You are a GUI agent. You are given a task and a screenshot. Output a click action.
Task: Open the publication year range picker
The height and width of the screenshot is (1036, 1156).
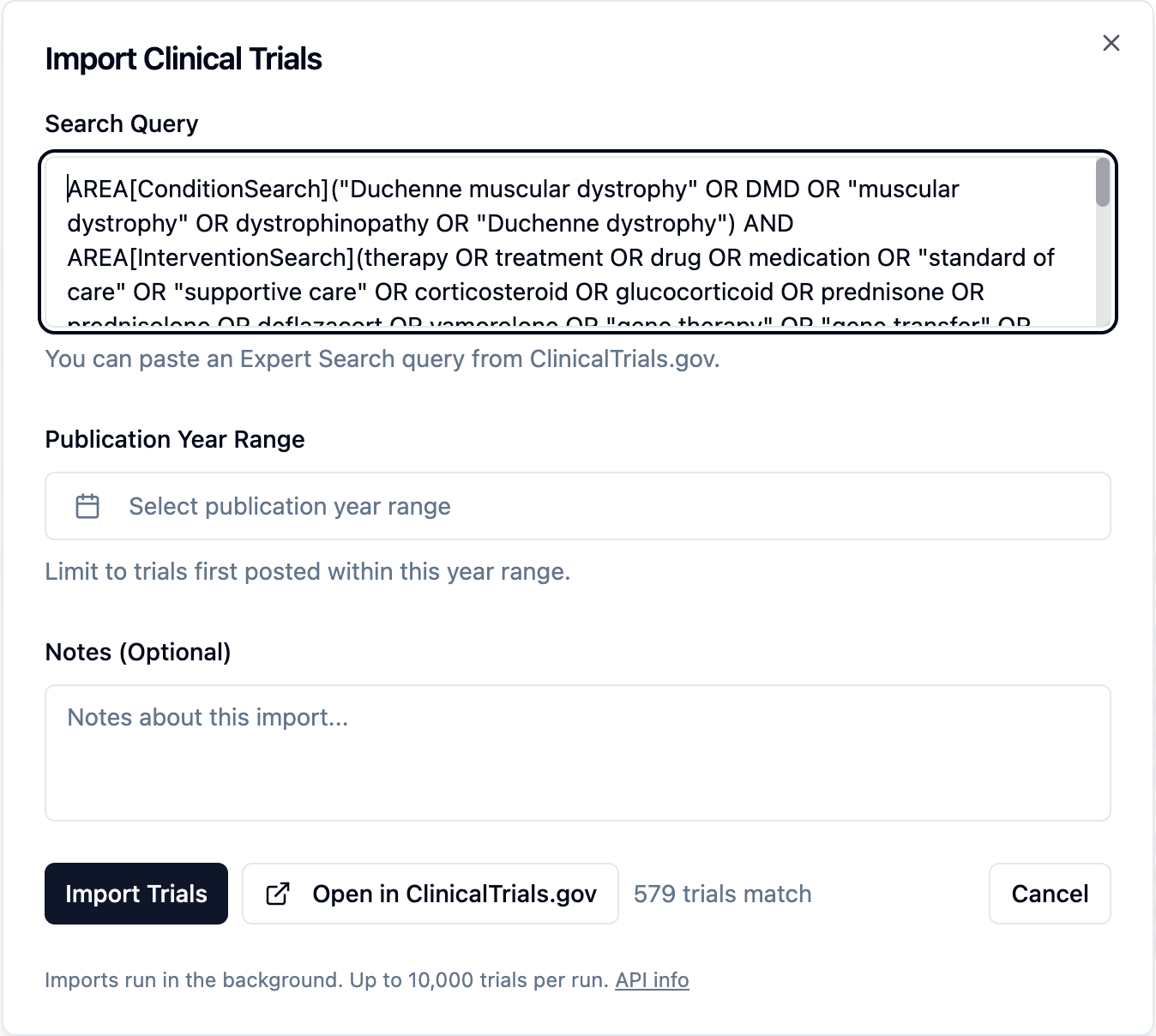[577, 506]
